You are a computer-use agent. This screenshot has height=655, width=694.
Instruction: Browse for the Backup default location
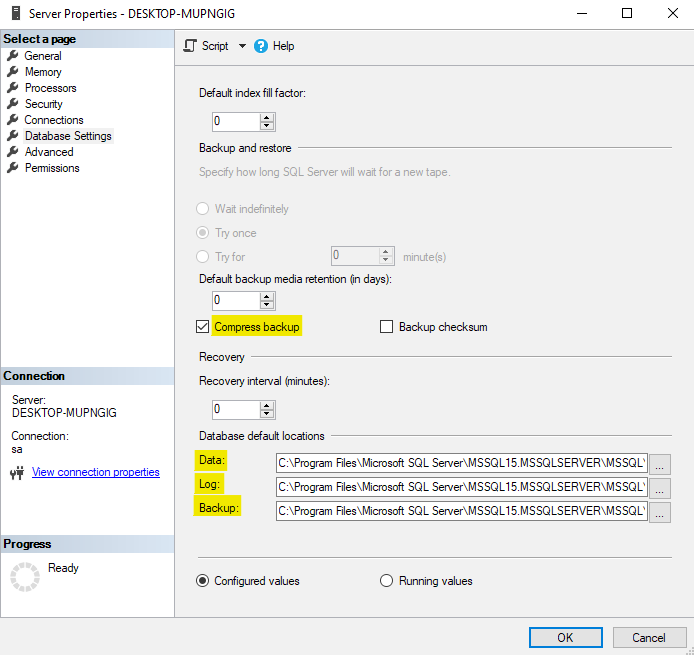660,512
